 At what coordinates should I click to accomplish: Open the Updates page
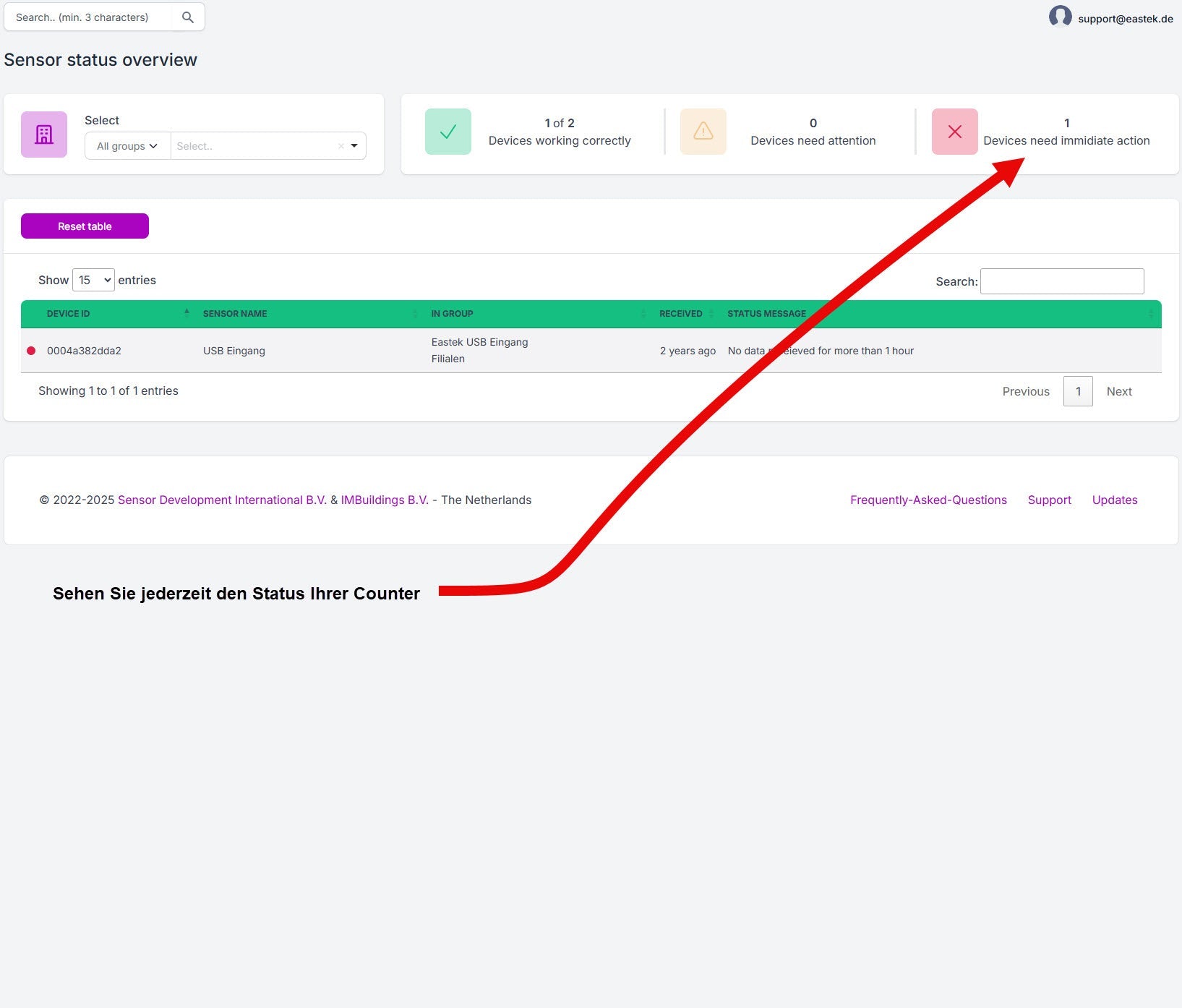(1114, 500)
